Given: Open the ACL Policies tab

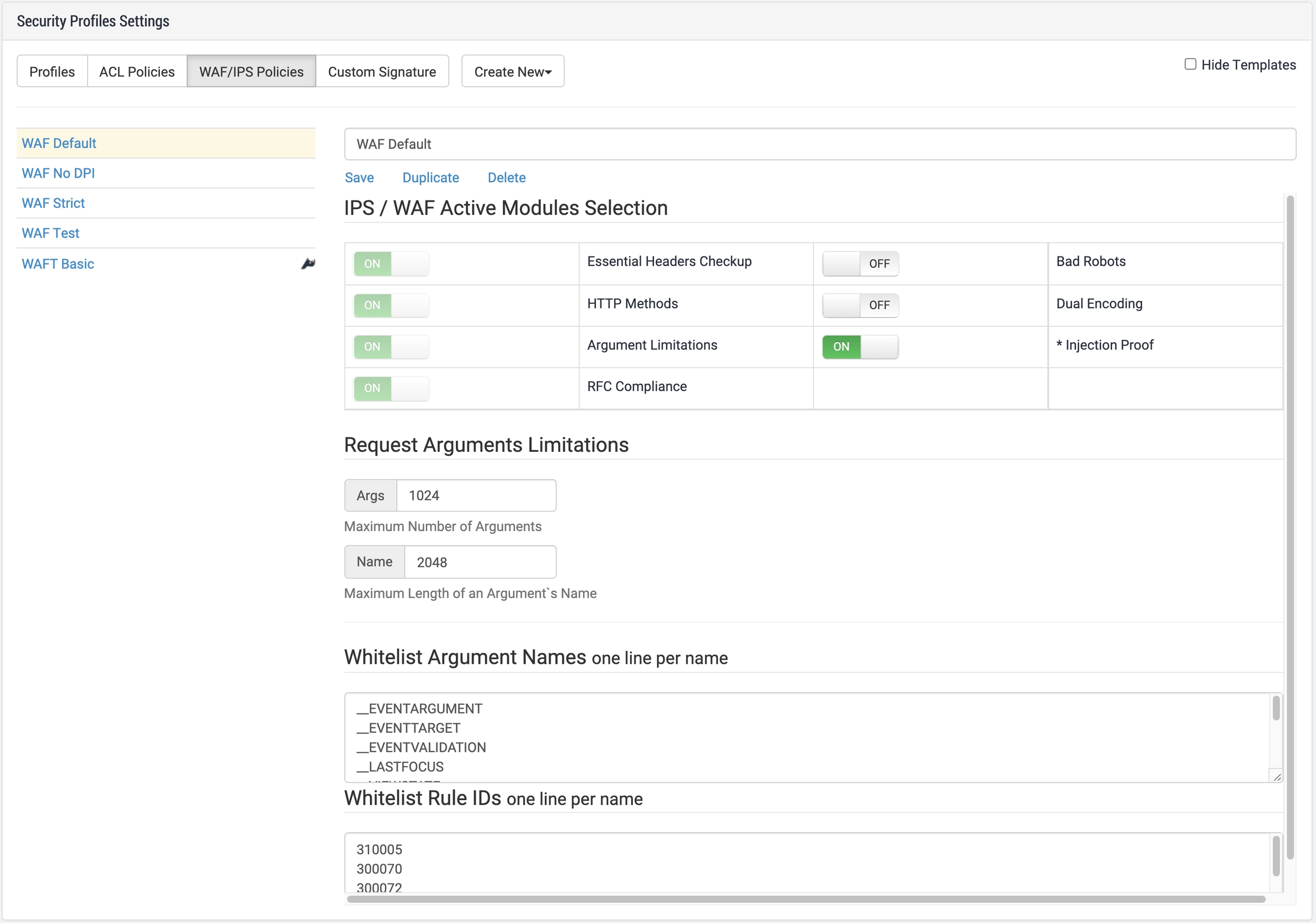Looking at the screenshot, I should [x=137, y=71].
